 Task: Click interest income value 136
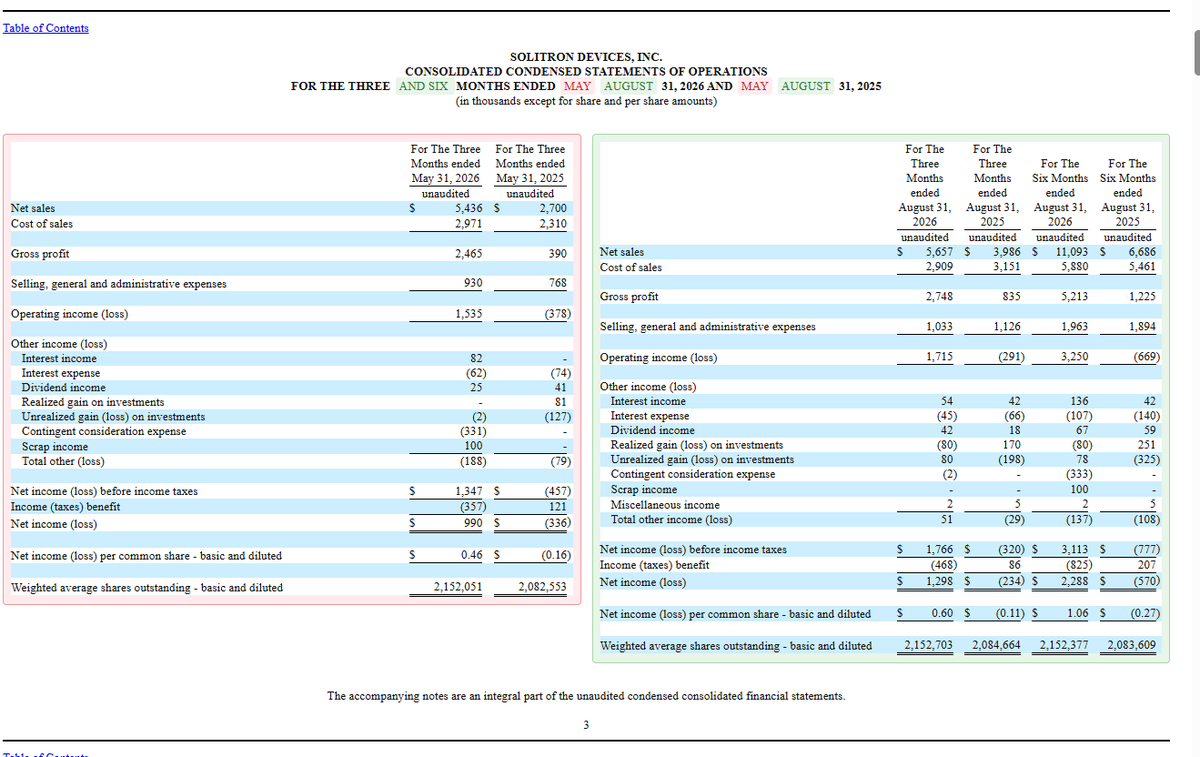(x=1079, y=401)
